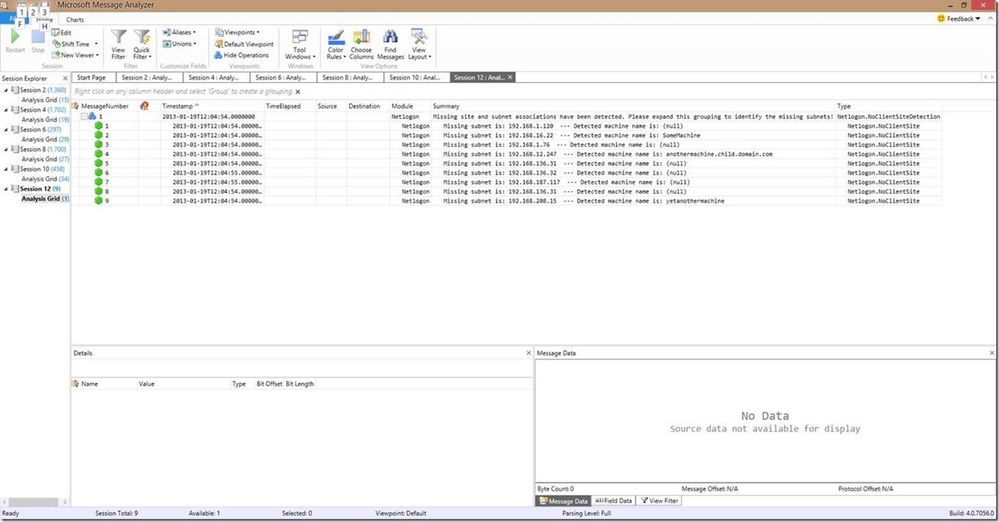This screenshot has width=999, height=522.
Task: Close the Message Data panel
Action: [992, 353]
